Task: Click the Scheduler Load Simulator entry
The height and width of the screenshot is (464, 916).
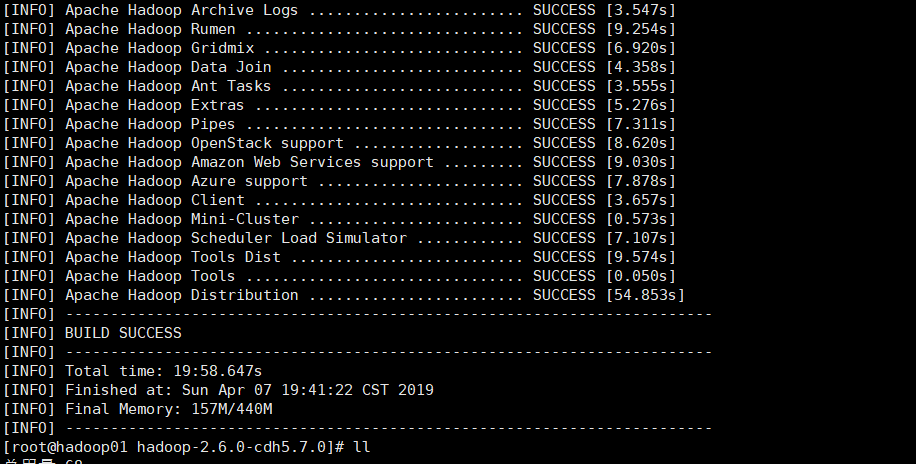Action: [339, 238]
